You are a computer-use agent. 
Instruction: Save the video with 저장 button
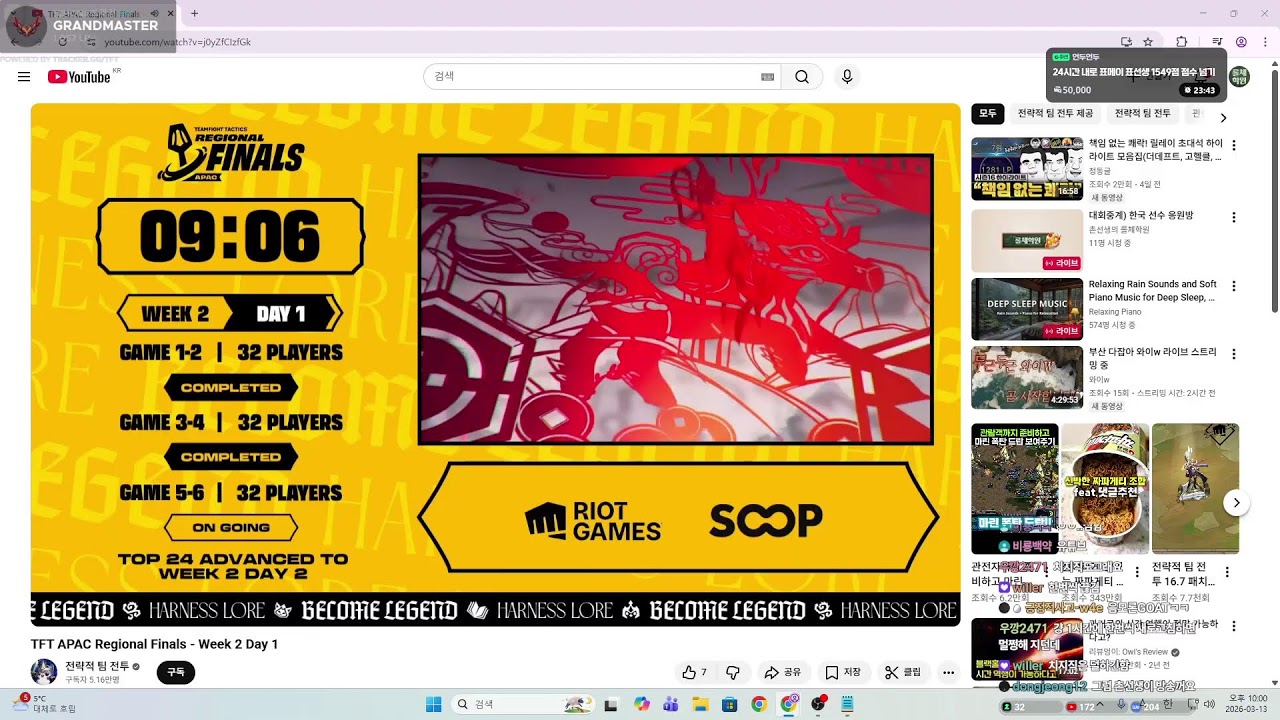click(842, 673)
